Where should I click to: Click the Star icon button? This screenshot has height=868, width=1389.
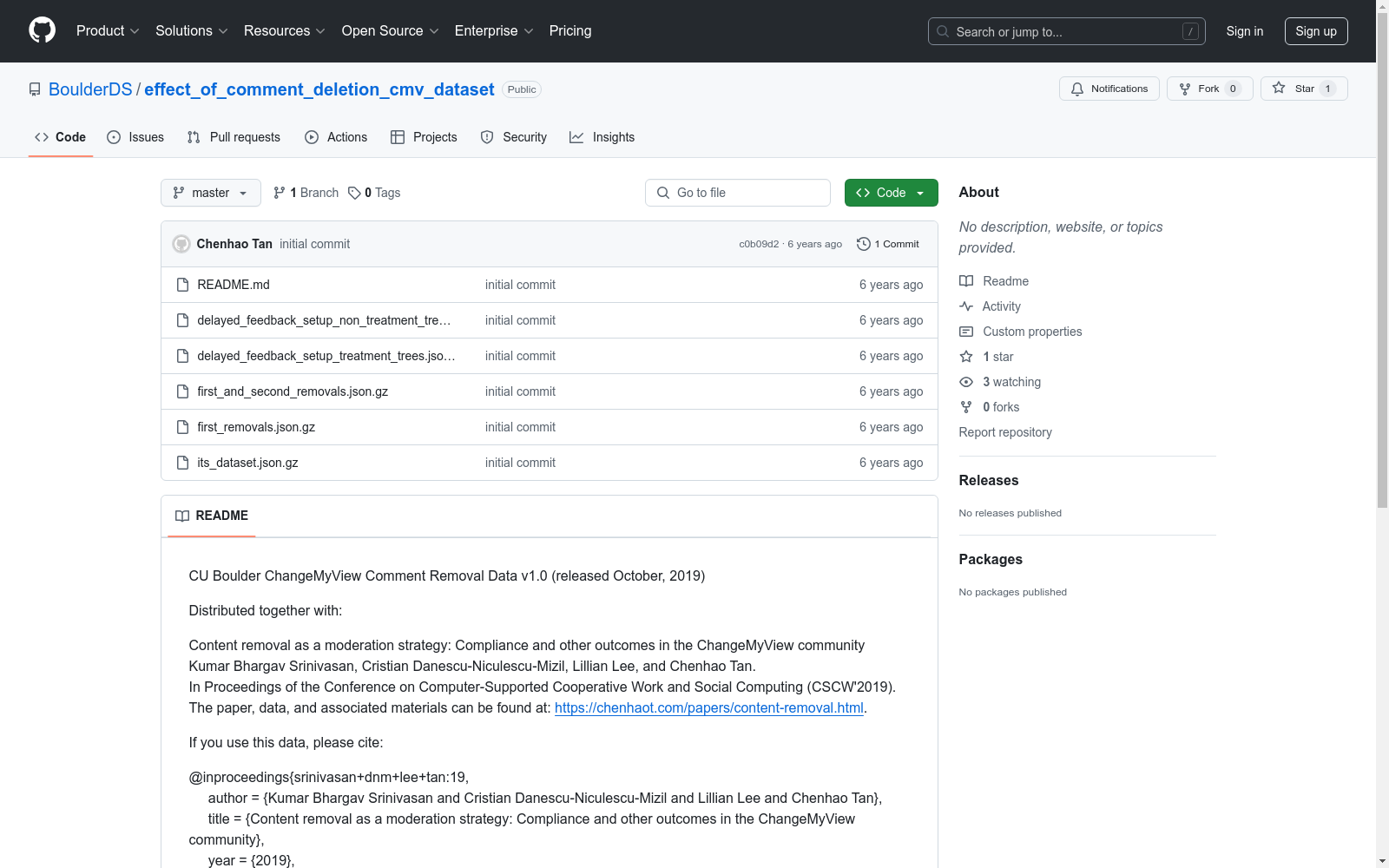[x=1279, y=88]
